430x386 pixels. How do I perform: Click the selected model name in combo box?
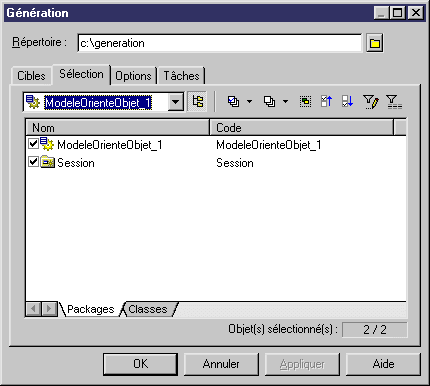98,103
